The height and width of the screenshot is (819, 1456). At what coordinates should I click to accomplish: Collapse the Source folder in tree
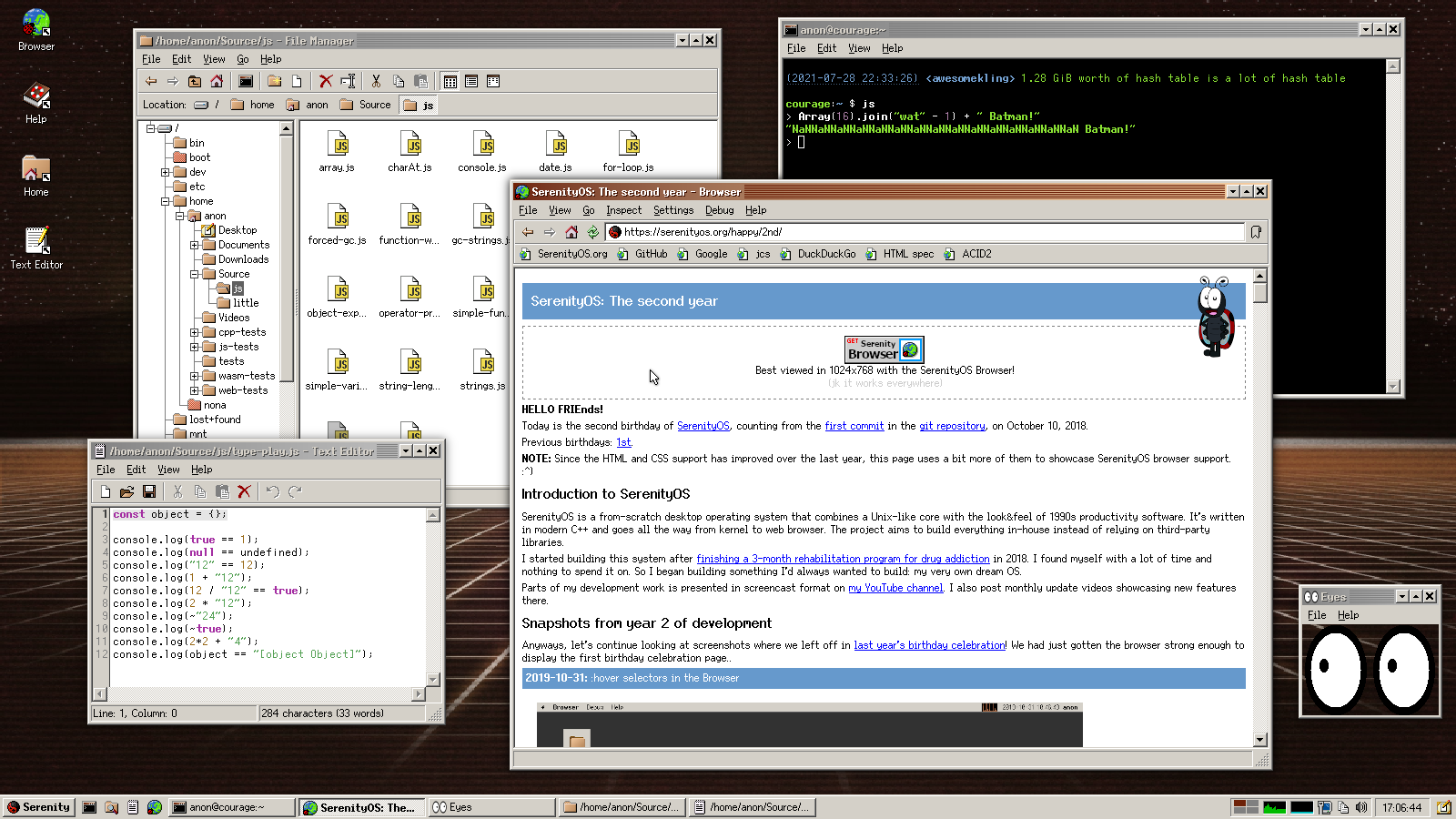click(x=194, y=274)
